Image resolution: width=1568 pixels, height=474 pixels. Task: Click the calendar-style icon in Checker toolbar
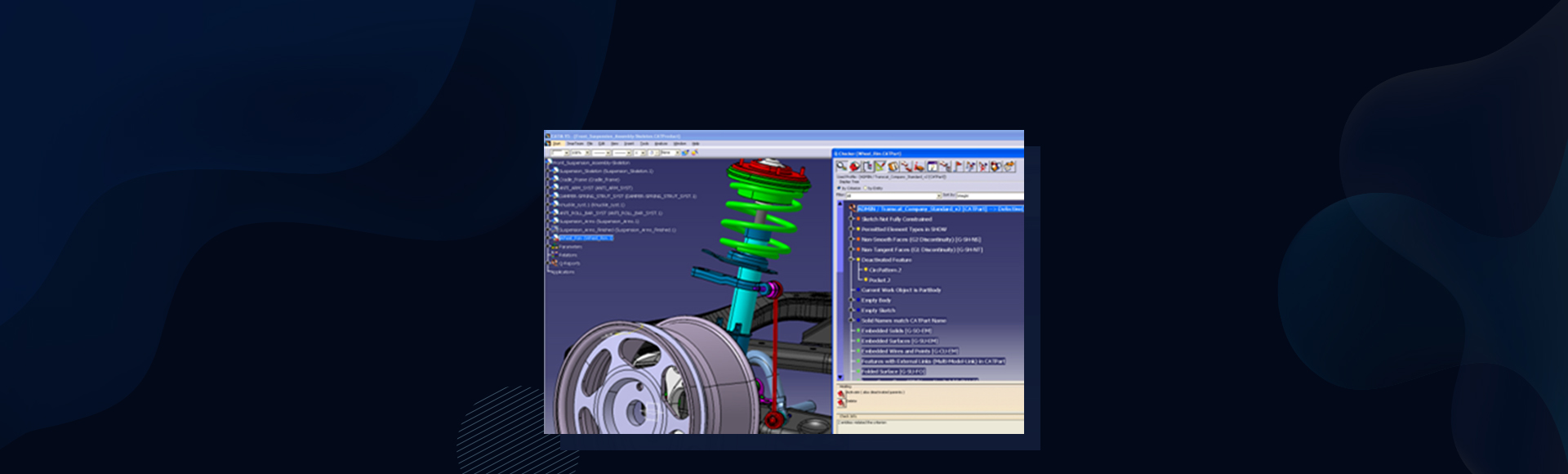pyautogui.click(x=932, y=166)
